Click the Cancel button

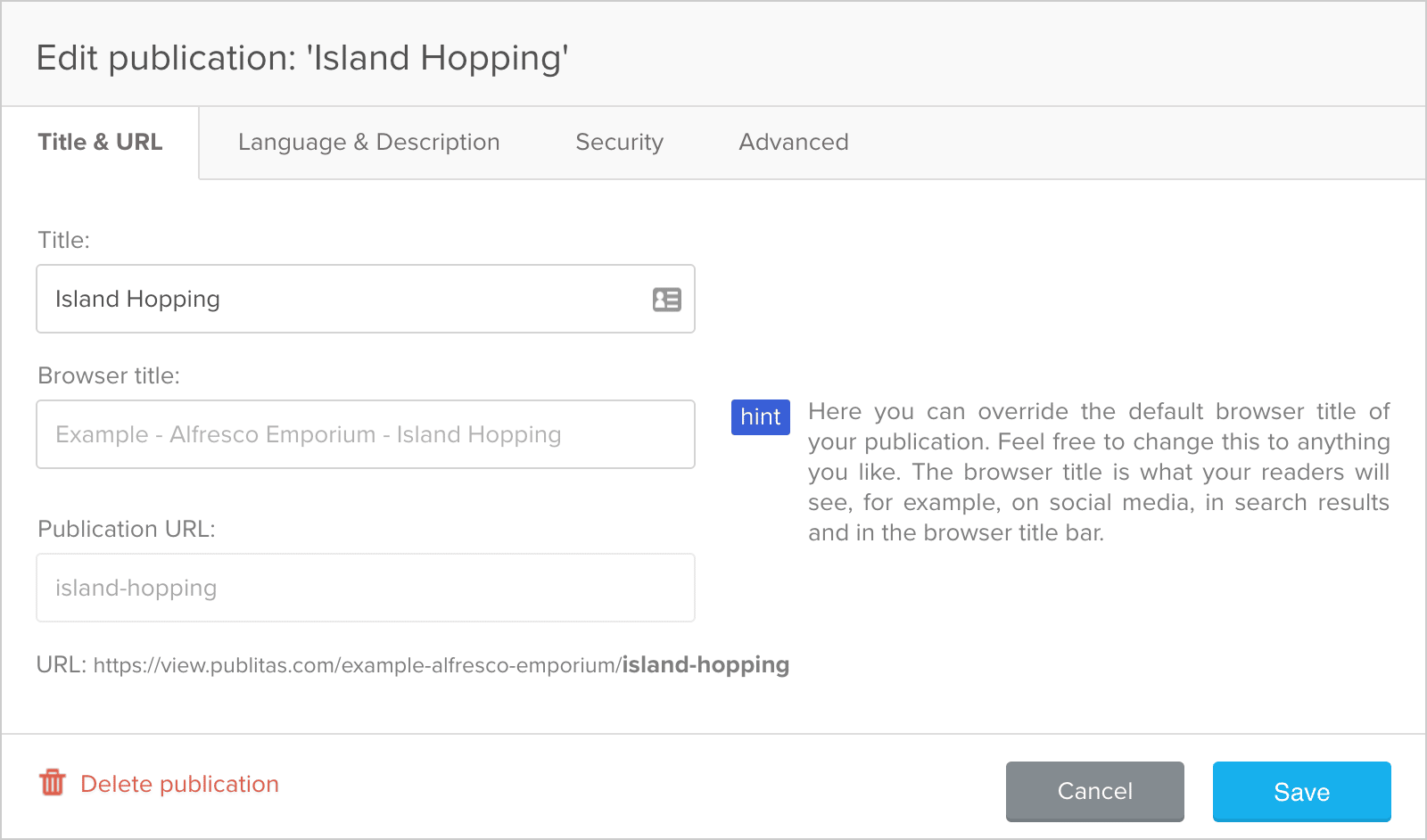pos(1094,792)
